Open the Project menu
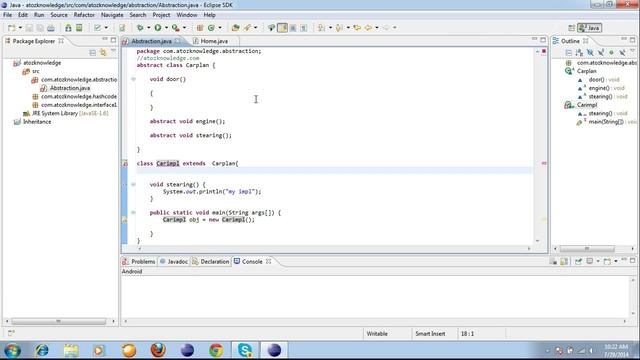The image size is (640, 360). (161, 15)
